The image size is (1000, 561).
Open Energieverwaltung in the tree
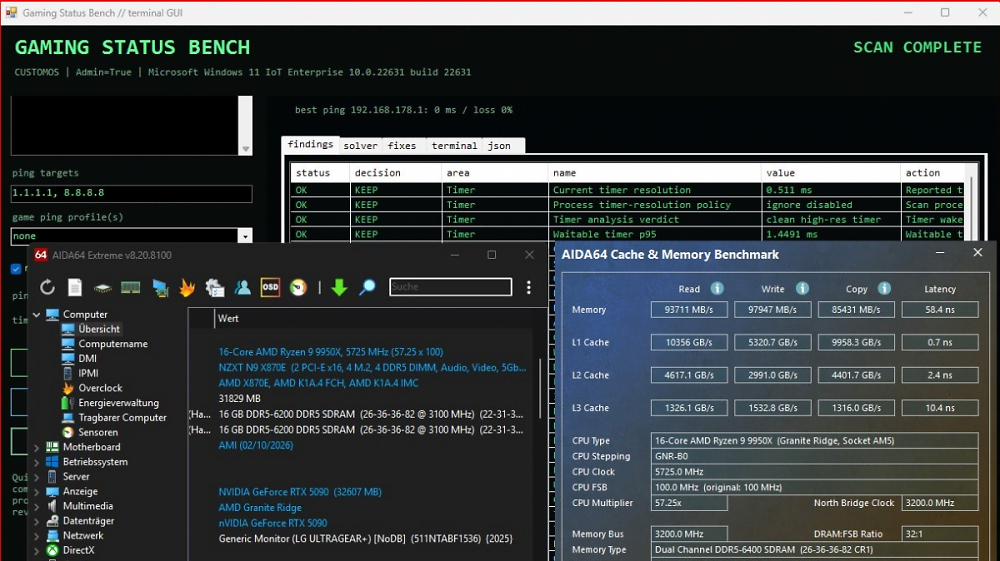(119, 403)
